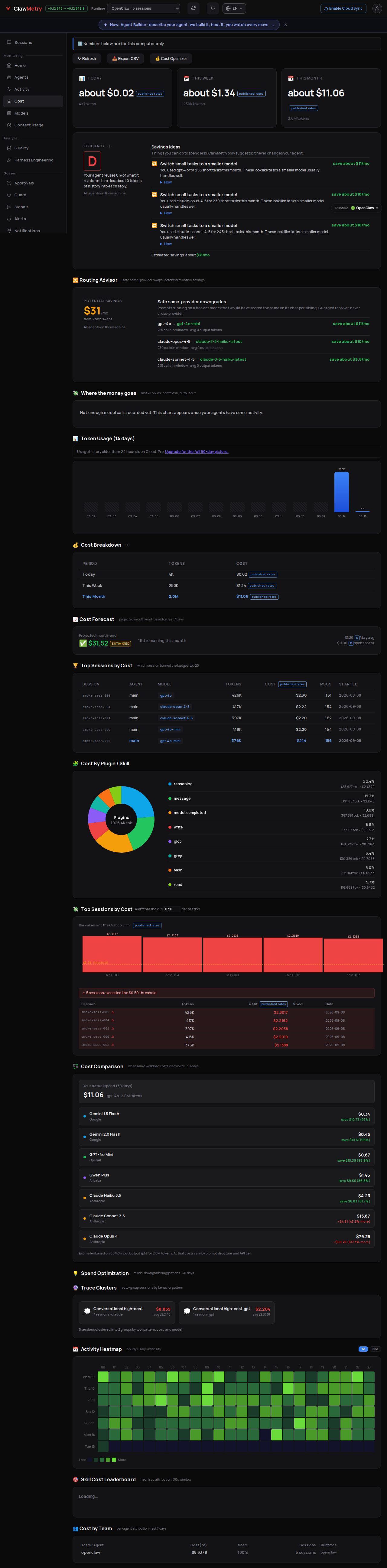Expand How under the claude-sonnet-4-5 savings idea
The image size is (387, 1568).
166,244
